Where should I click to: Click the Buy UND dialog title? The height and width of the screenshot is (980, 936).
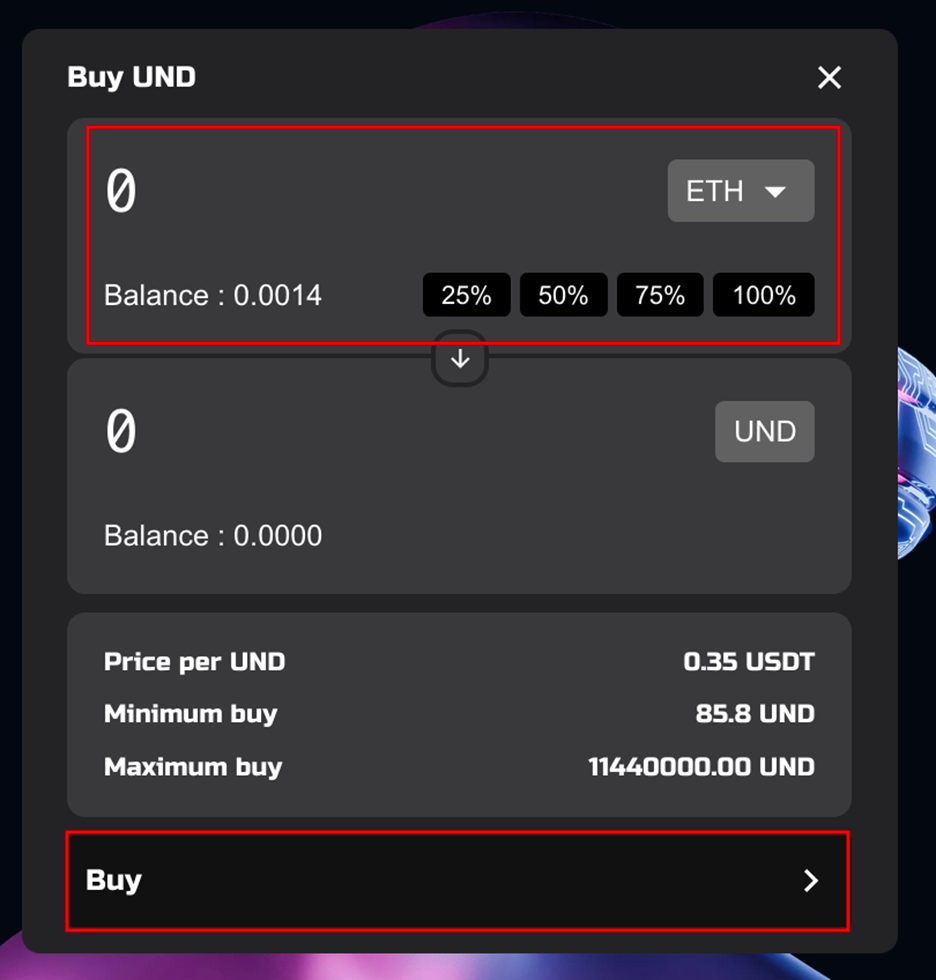click(131, 77)
